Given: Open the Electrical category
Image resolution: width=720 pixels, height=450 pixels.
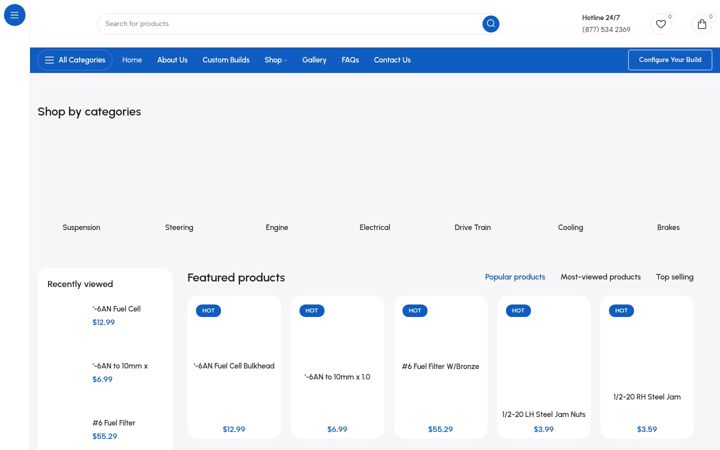Looking at the screenshot, I should (375, 227).
